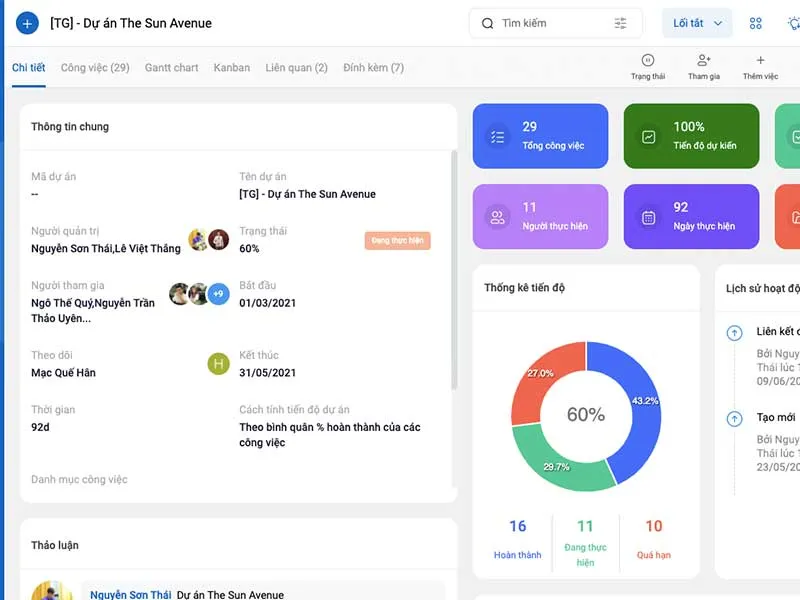Screen dimensions: 800x600
Task: Switch to the Kanban tab
Action: [x=232, y=68]
